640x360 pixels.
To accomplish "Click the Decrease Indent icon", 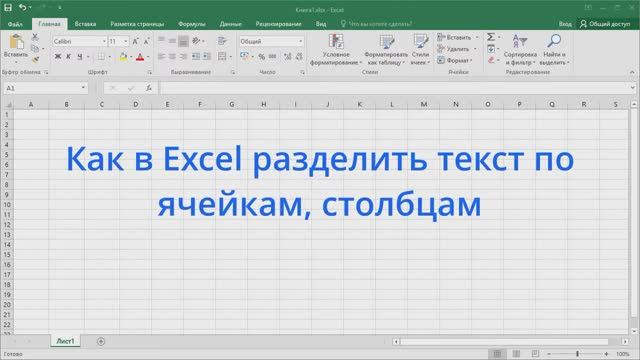I will coord(196,56).
